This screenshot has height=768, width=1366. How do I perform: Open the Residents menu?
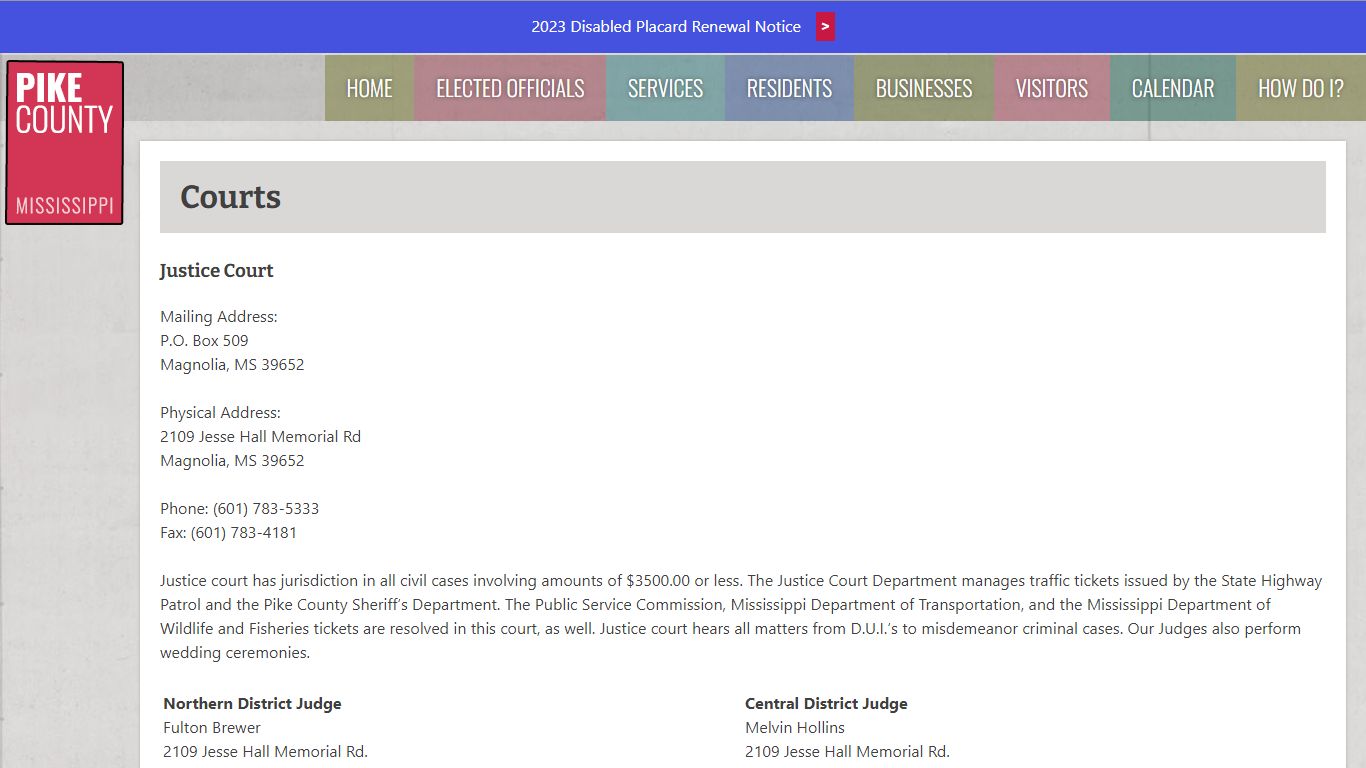789,88
